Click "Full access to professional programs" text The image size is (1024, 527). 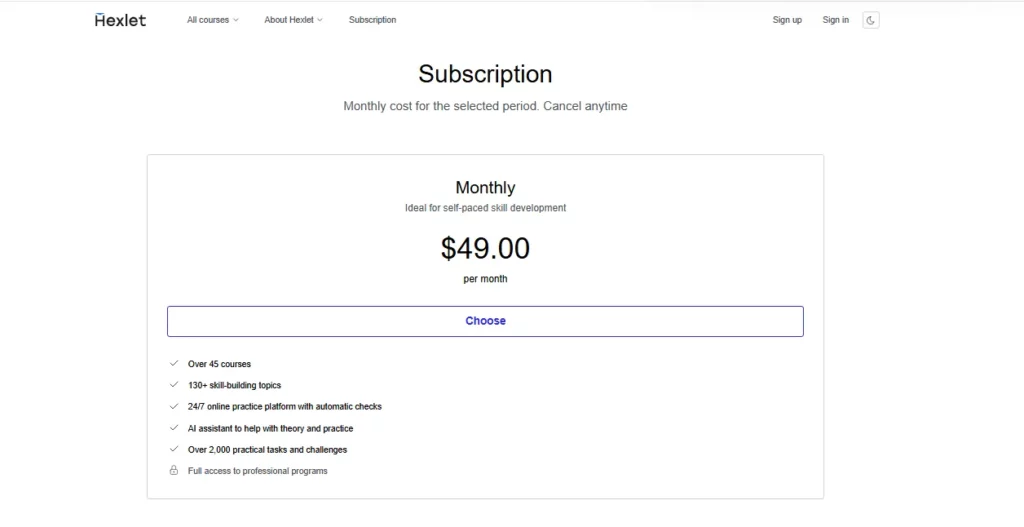coord(257,471)
